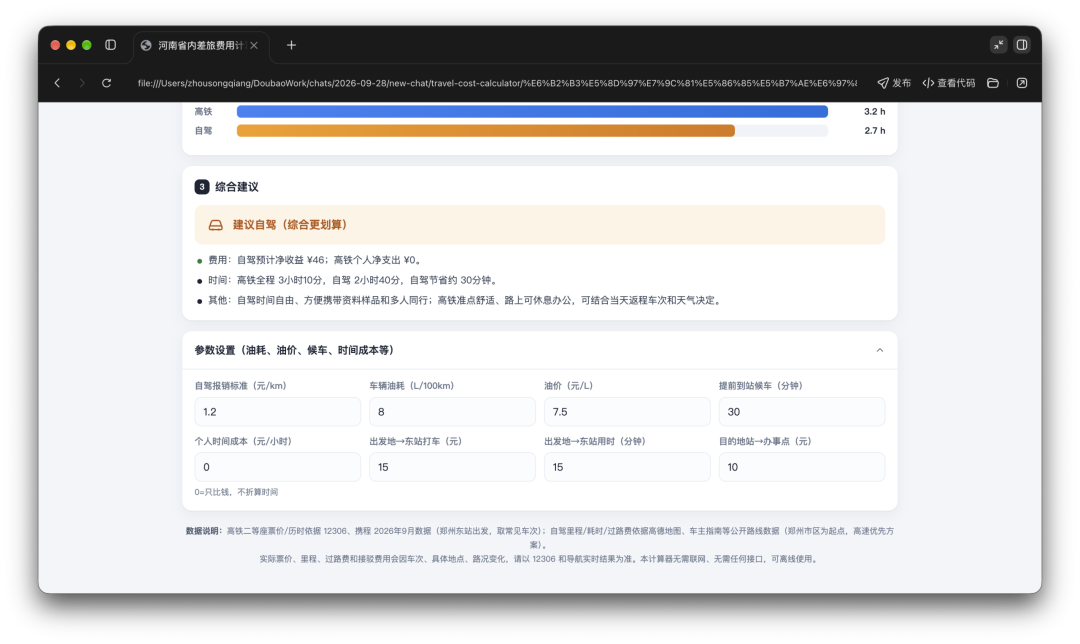Viewport: 1080px width, 644px height.
Task: Open a new tab with the plus button
Action: tap(291, 45)
